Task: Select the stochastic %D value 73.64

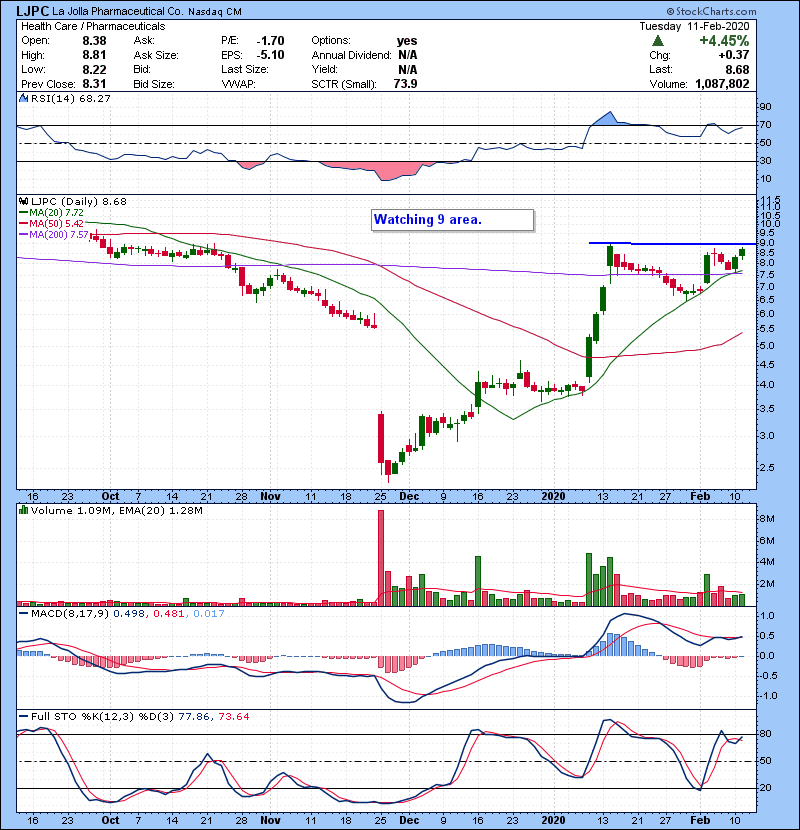Action: click(233, 717)
